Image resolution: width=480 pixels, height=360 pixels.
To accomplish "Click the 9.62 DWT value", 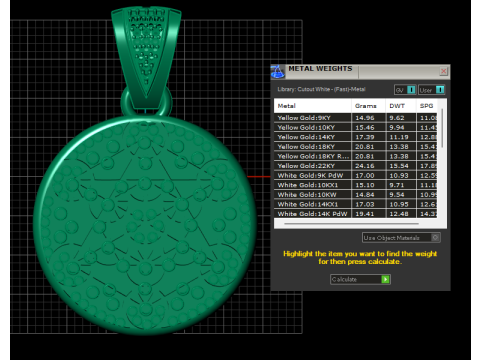I will (x=397, y=118).
